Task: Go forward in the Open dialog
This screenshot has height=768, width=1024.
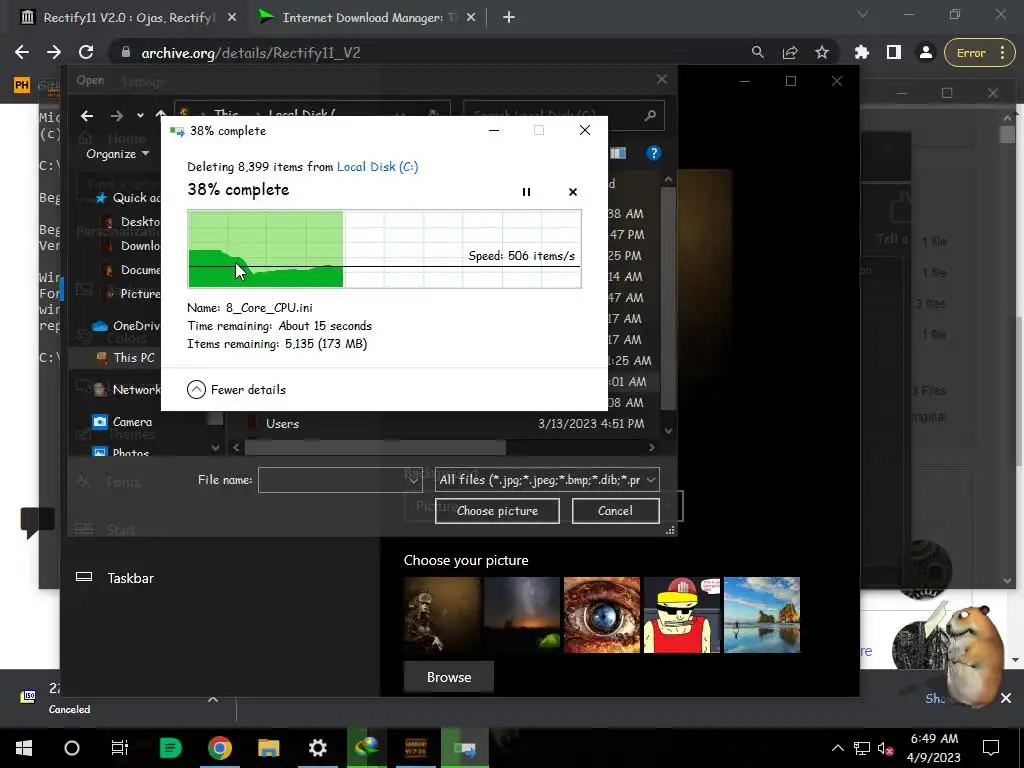Action: pos(116,116)
